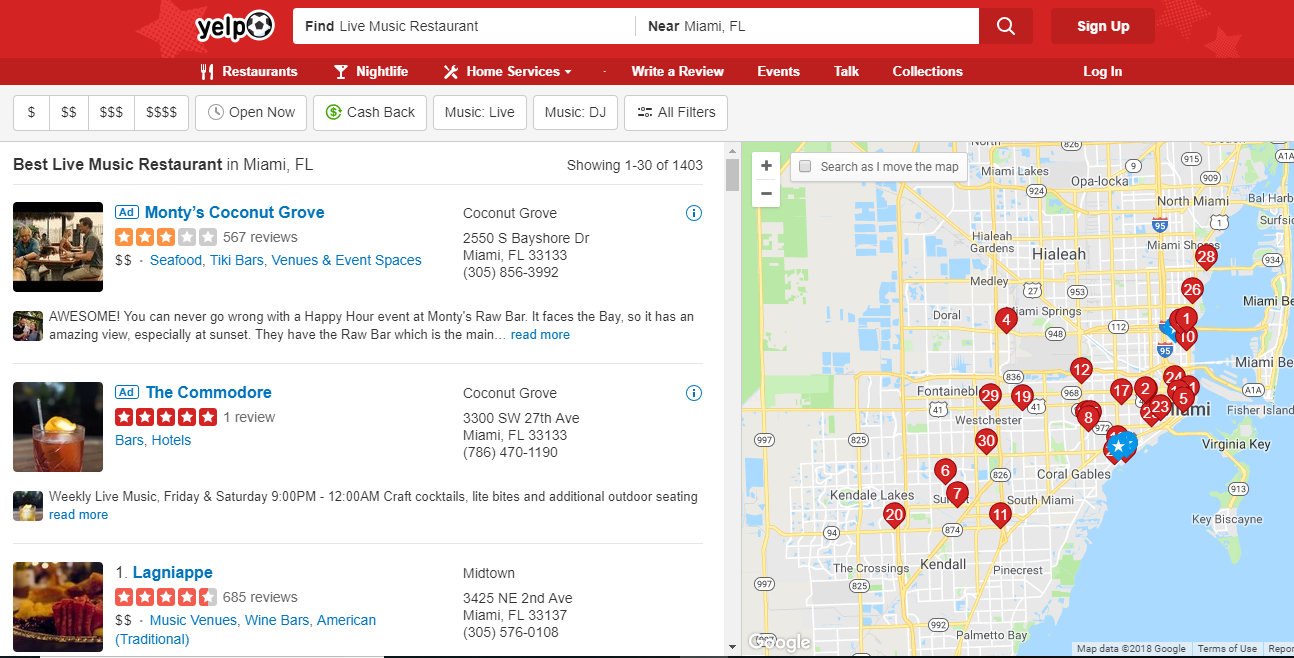The height and width of the screenshot is (658, 1294).
Task: Toggle the Cash Back filter
Action: click(370, 112)
